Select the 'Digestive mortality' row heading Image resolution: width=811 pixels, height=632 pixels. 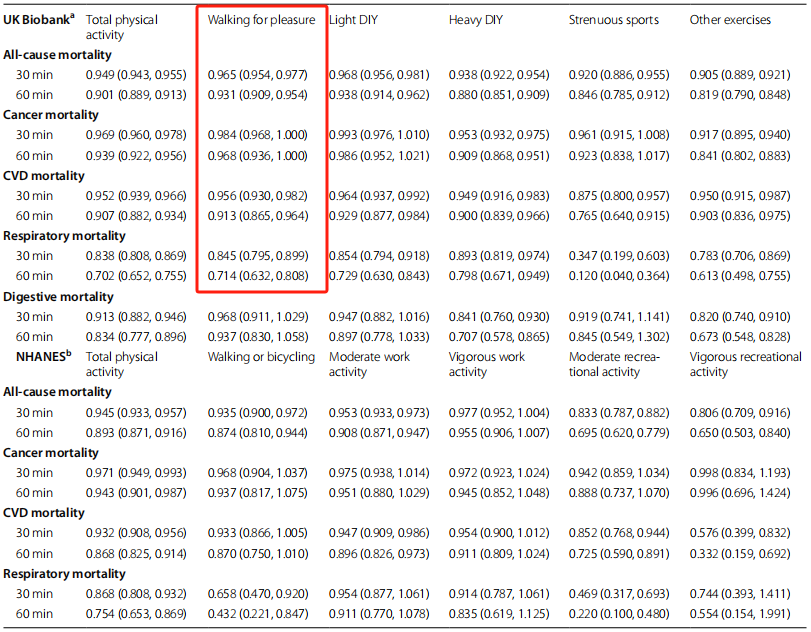click(58, 297)
